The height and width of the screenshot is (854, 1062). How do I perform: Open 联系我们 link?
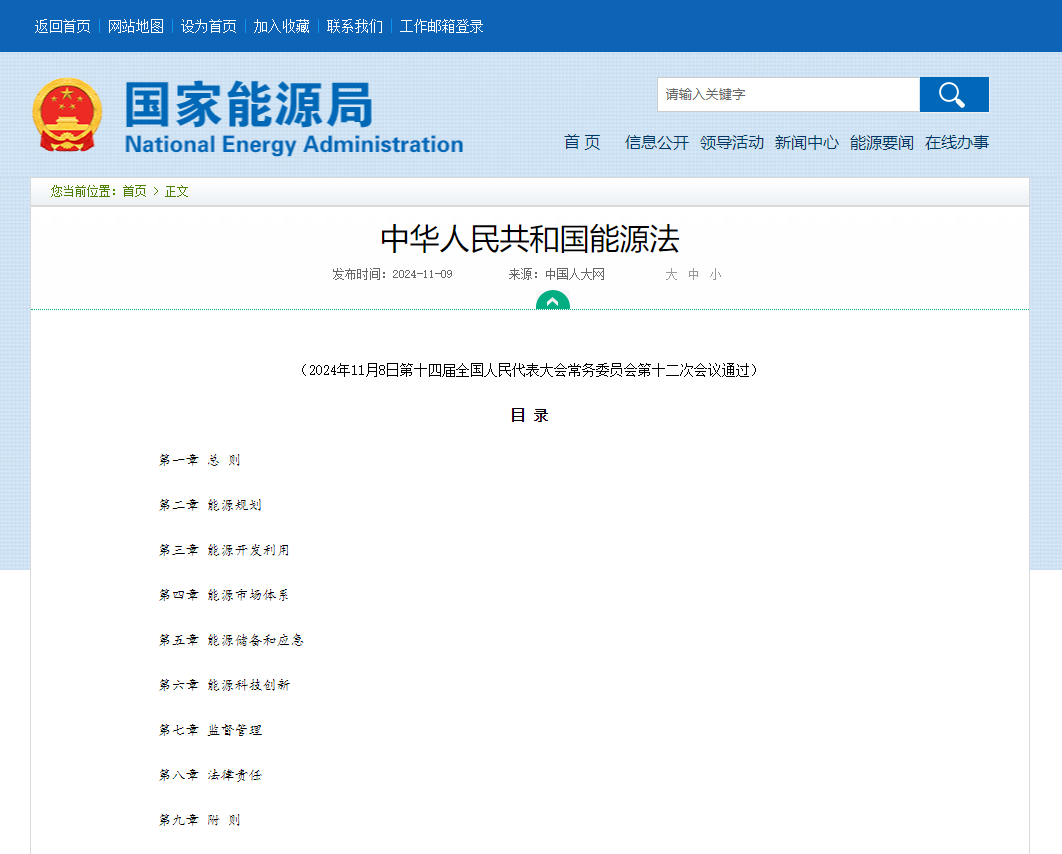point(355,26)
